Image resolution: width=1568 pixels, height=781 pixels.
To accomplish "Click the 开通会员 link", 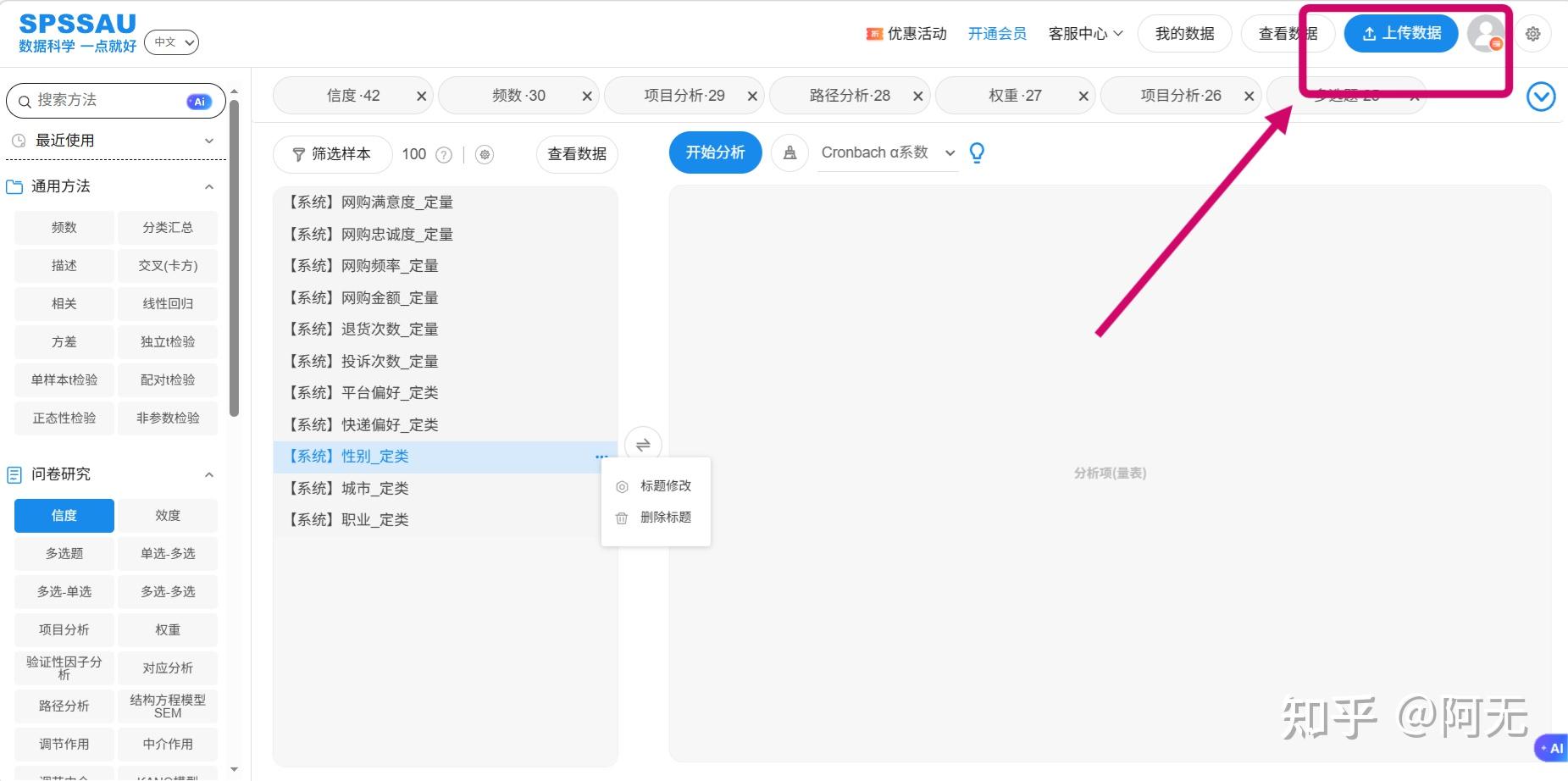I will point(997,34).
